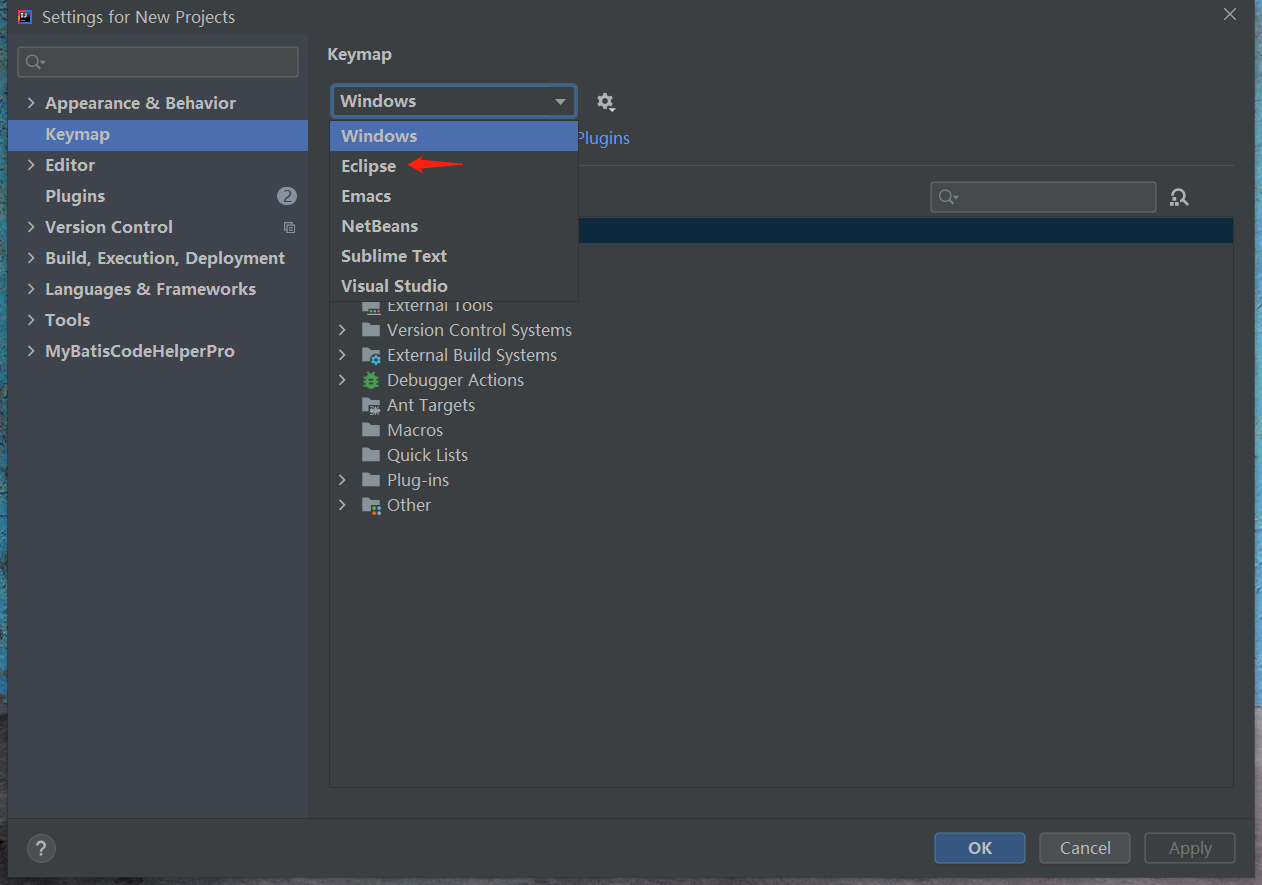Click the Cancel button
This screenshot has height=885, width=1262.
pos(1085,848)
